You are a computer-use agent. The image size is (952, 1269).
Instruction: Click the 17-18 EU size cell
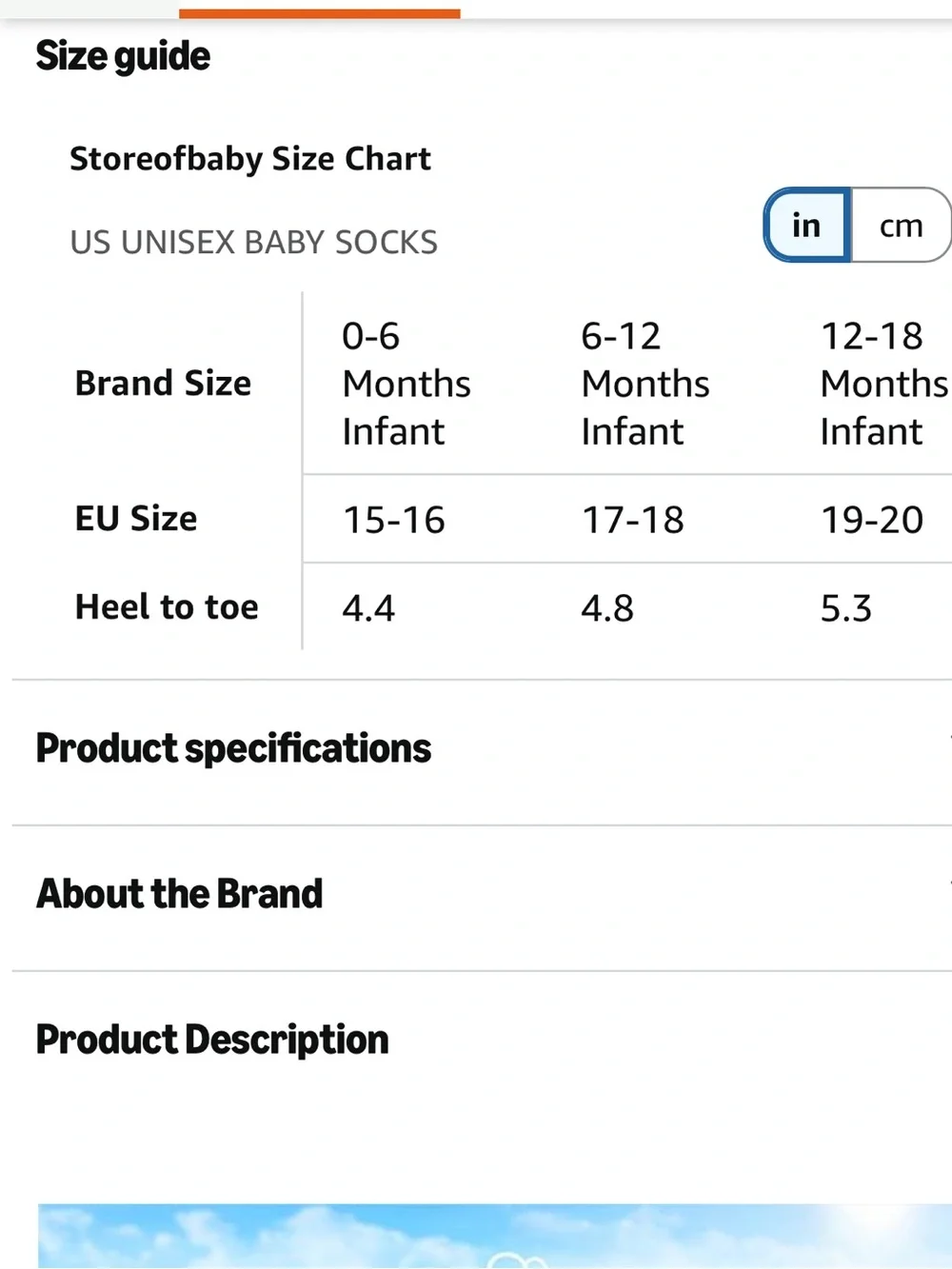632,520
